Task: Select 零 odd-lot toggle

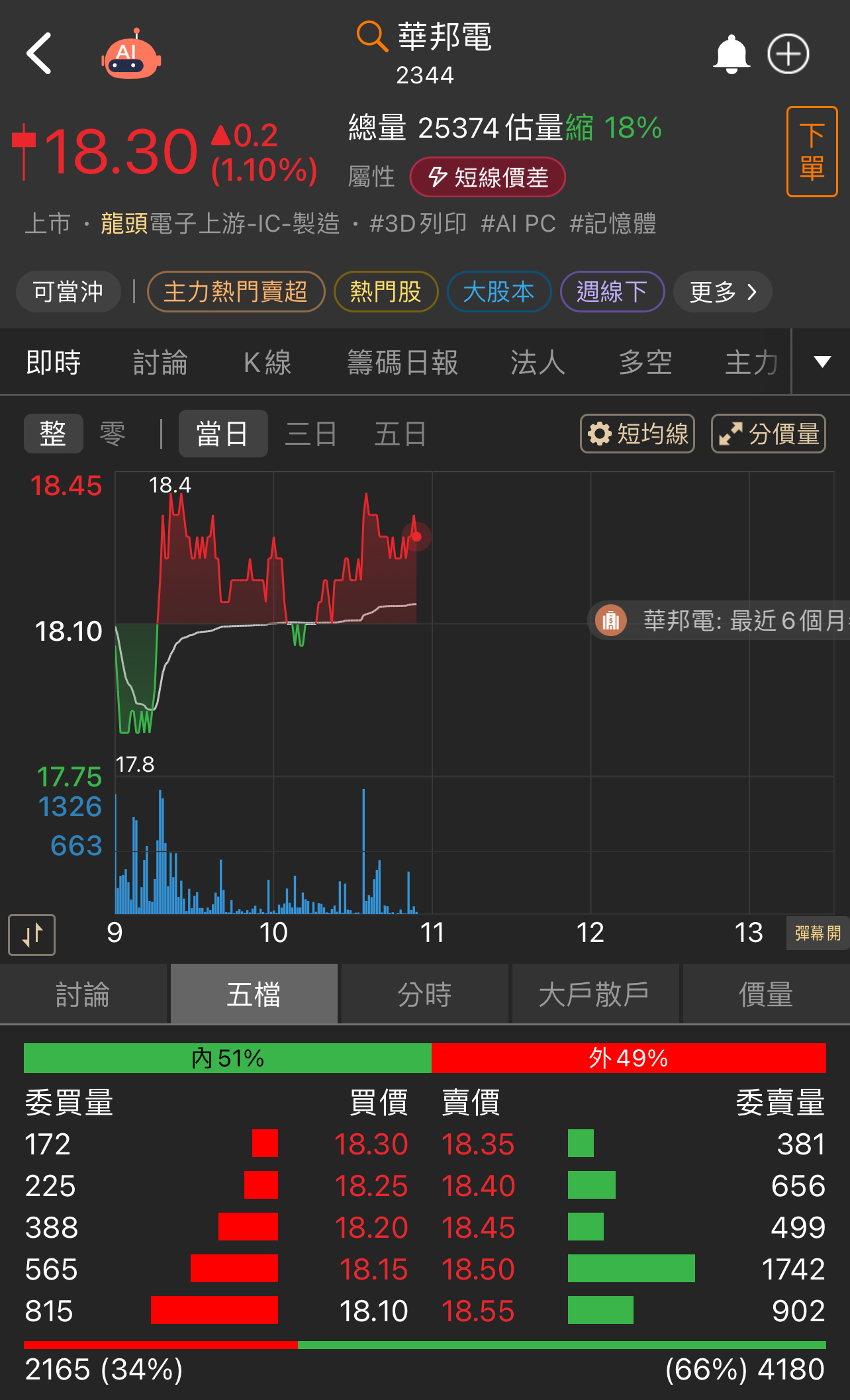Action: click(113, 434)
